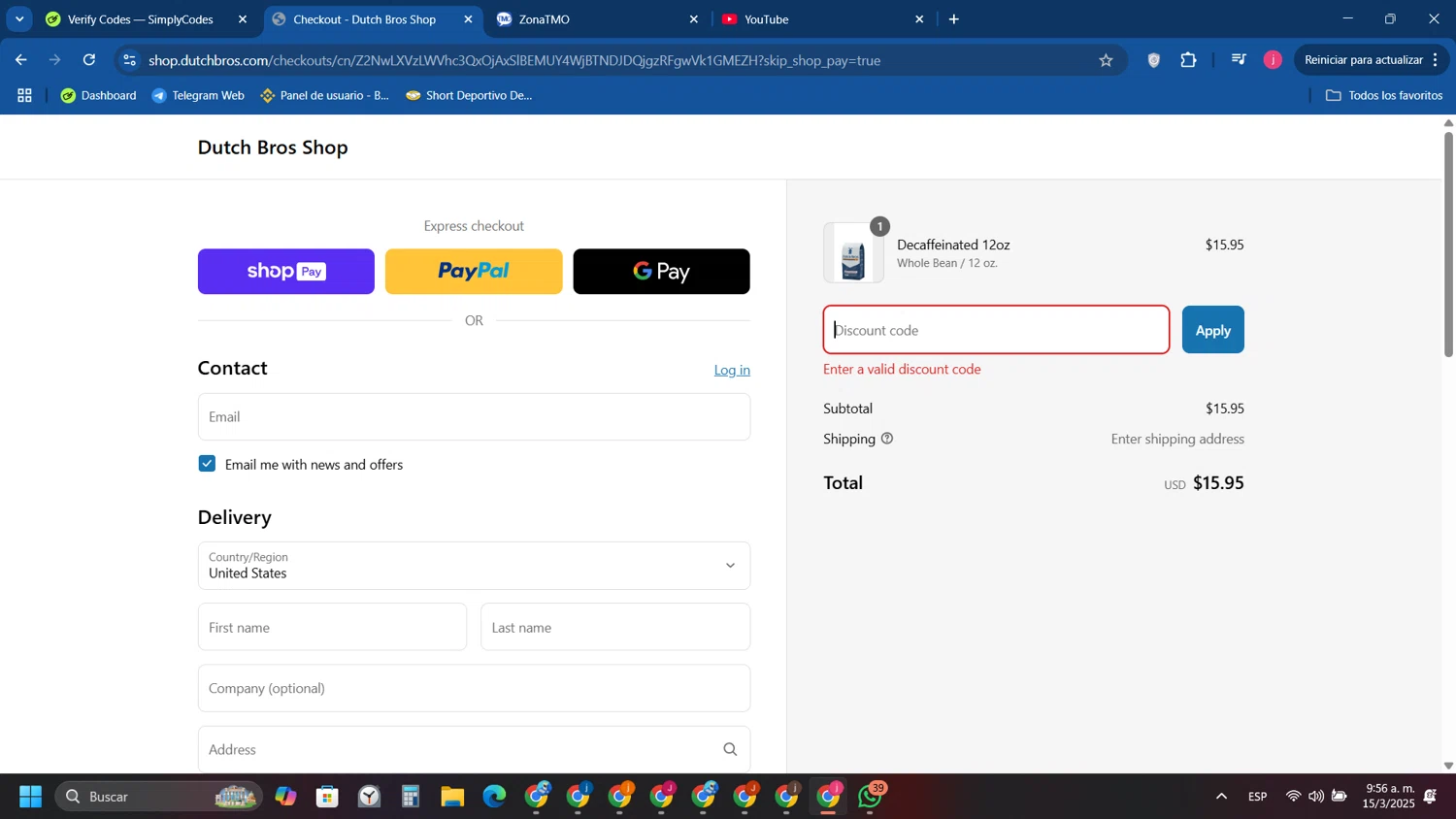Open the ESP language indicator
Screen dimensions: 1456x819
tap(1257, 797)
